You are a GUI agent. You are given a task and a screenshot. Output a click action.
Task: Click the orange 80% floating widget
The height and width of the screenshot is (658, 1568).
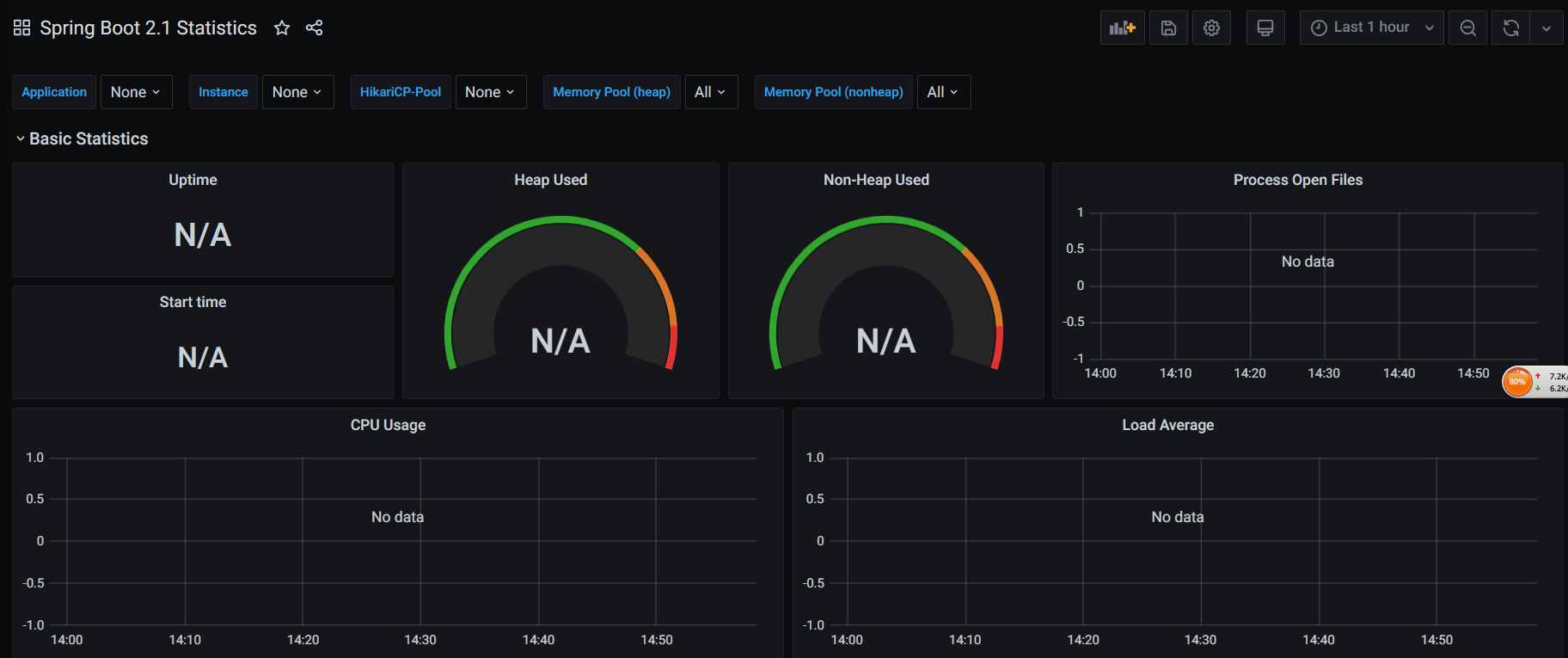pyautogui.click(x=1518, y=382)
